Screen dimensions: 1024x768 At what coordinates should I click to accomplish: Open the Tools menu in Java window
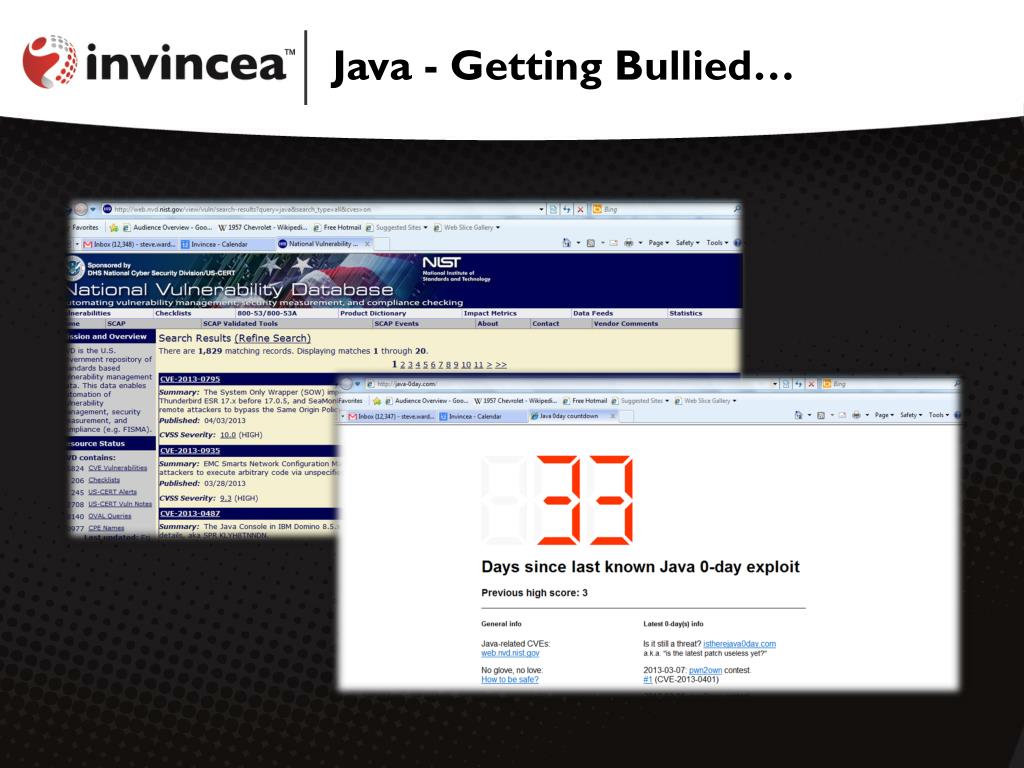coord(938,415)
